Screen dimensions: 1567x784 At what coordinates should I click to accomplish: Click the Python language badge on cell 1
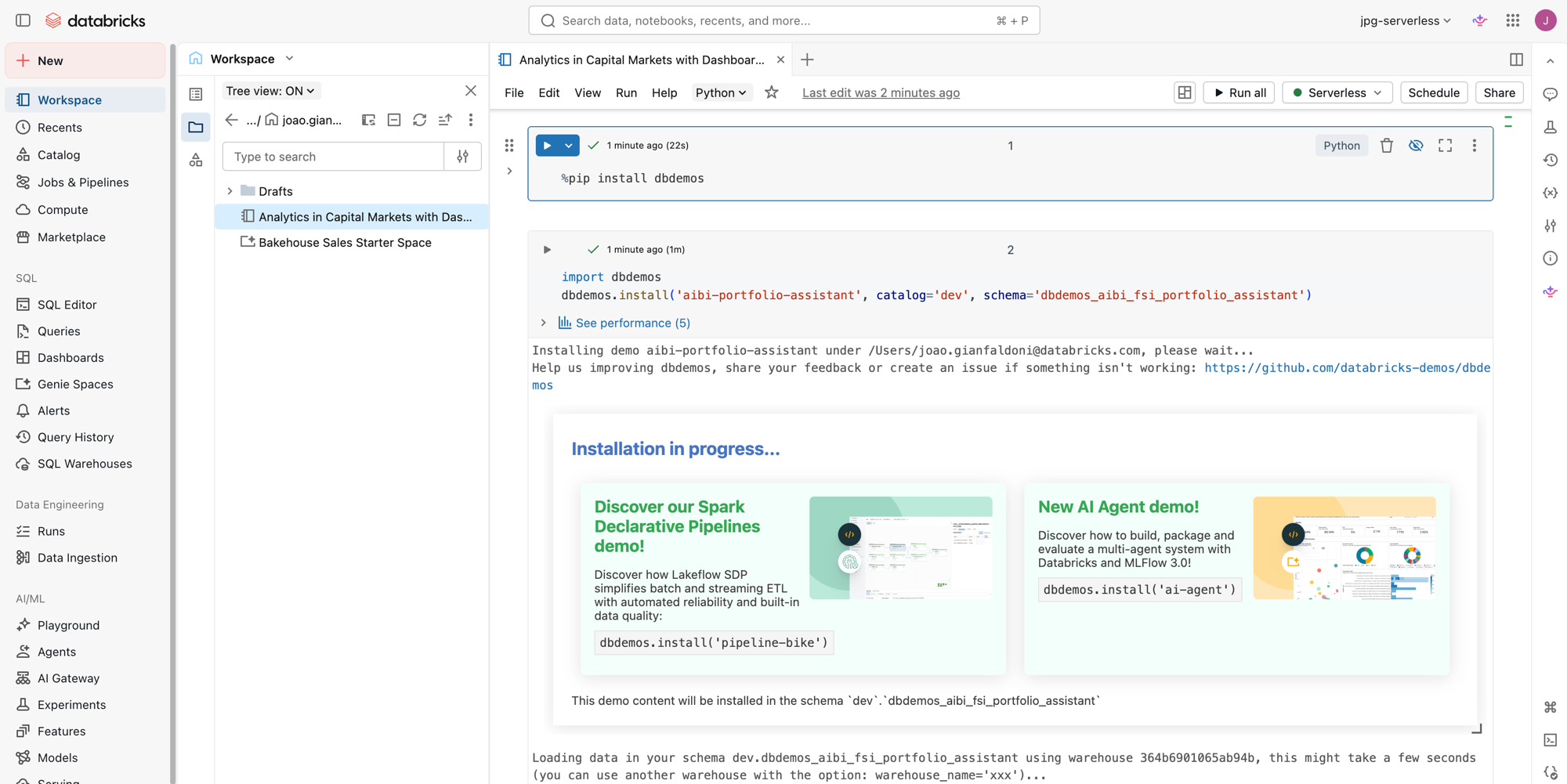1341,146
